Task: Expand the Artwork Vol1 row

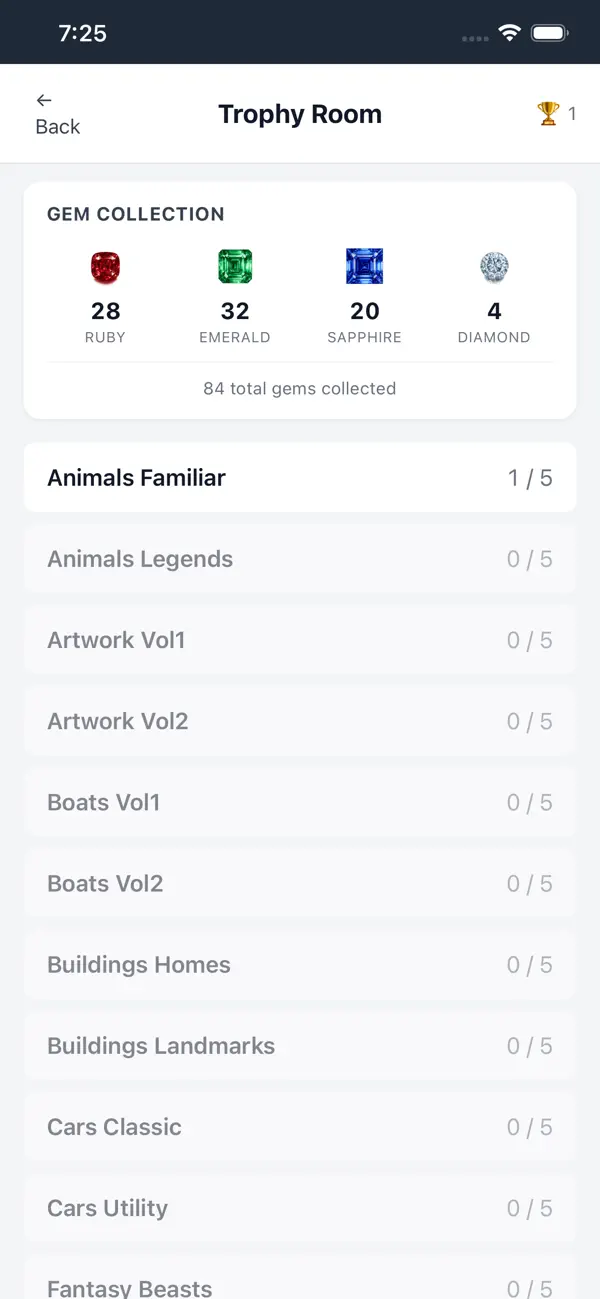Action: click(x=300, y=640)
